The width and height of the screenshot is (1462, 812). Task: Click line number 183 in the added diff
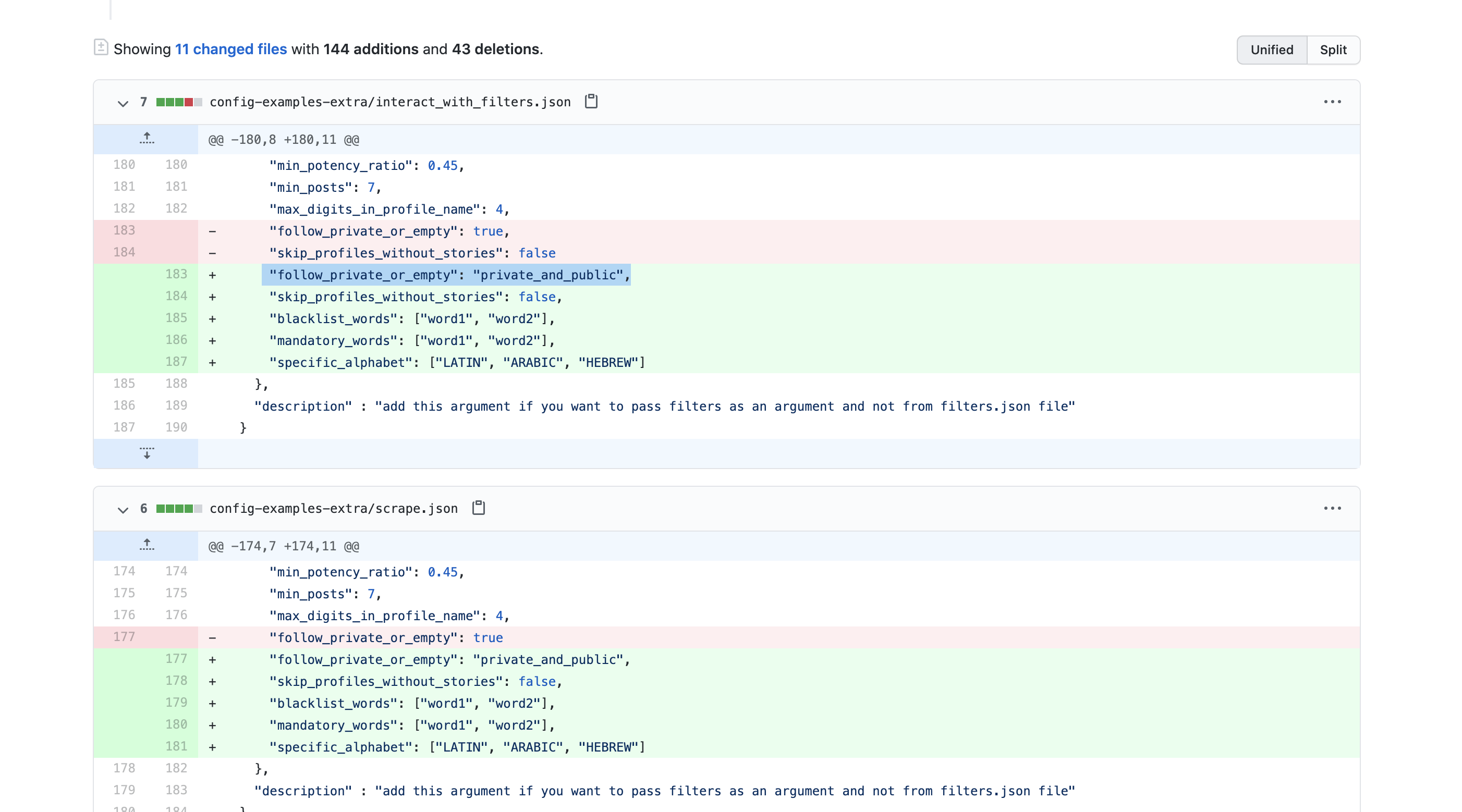pos(177,274)
